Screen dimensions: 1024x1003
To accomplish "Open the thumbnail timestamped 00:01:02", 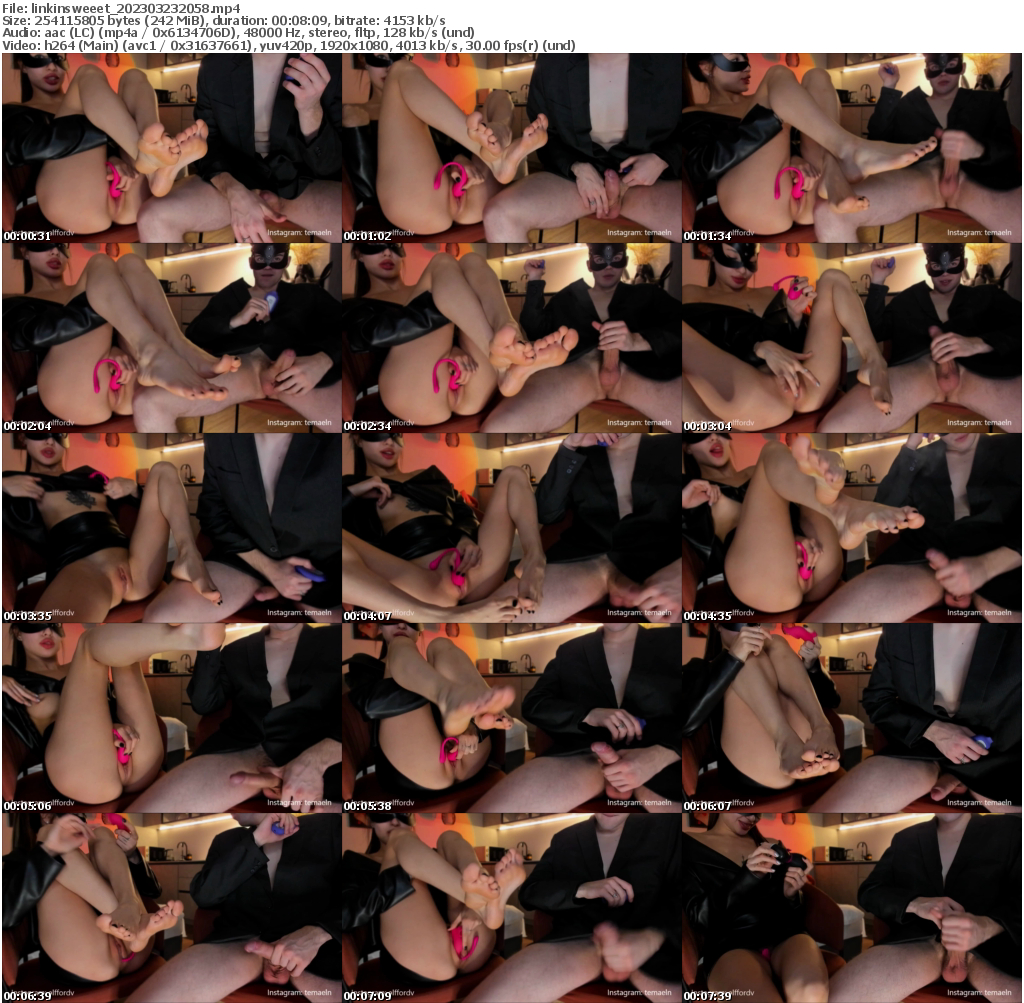I will 512,150.
